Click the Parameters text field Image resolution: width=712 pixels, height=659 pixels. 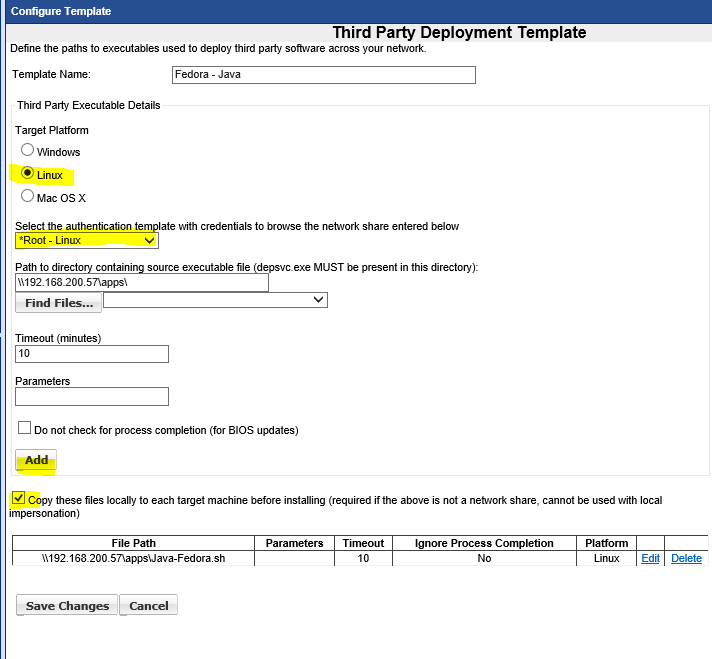pos(92,397)
